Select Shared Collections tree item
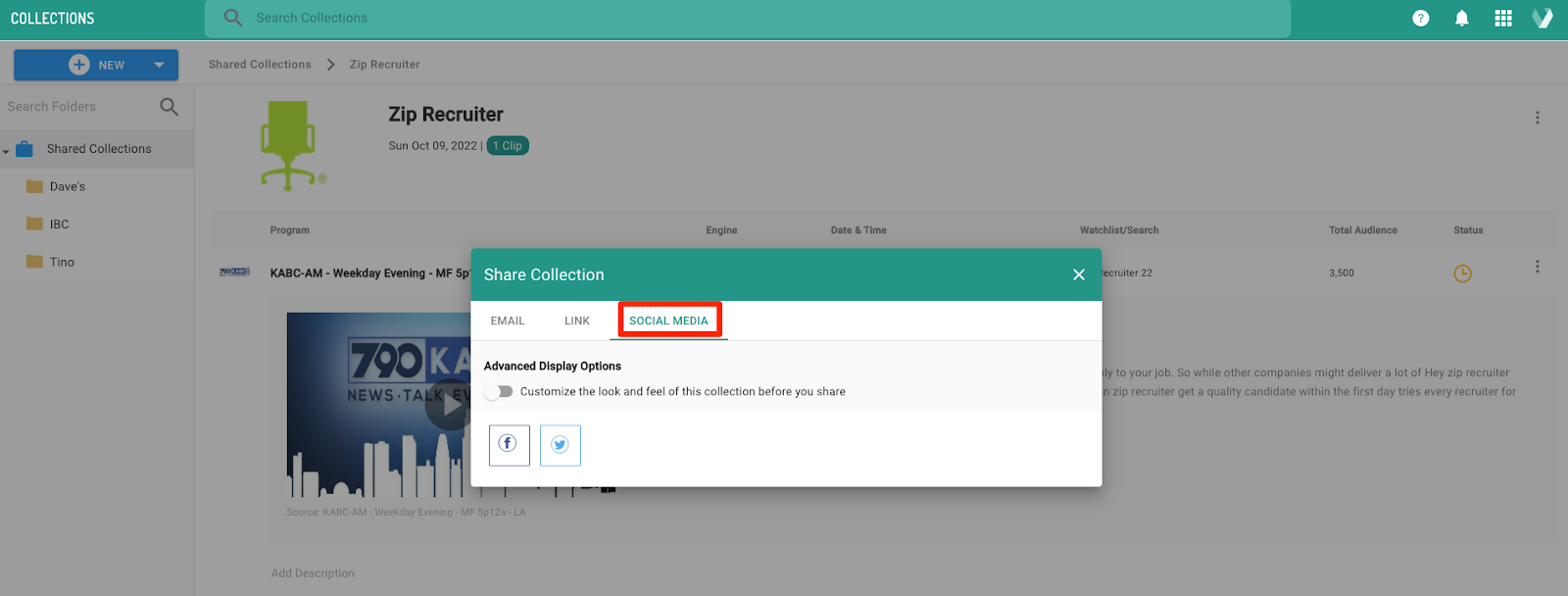 97,149
